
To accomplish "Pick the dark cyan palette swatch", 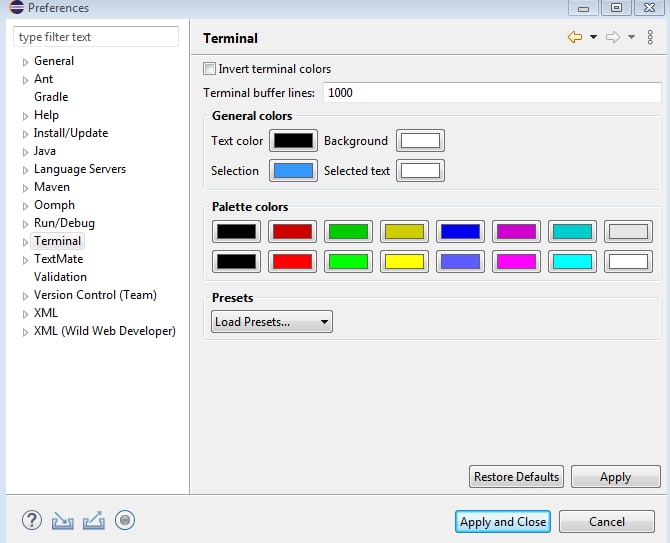I will tap(572, 232).
